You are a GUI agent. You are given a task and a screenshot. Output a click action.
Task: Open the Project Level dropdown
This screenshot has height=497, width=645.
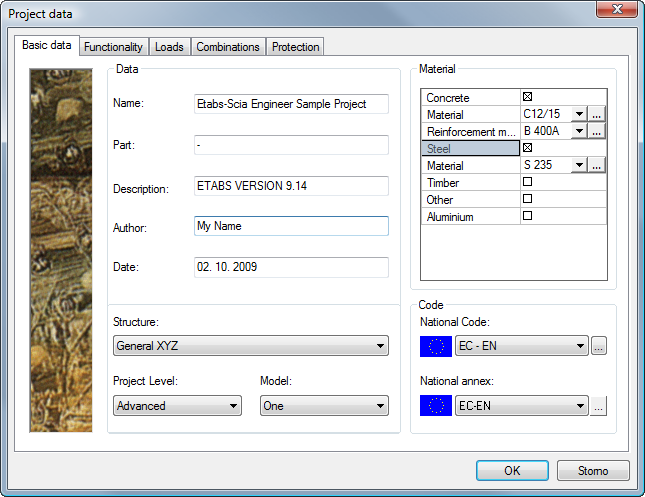[178, 406]
